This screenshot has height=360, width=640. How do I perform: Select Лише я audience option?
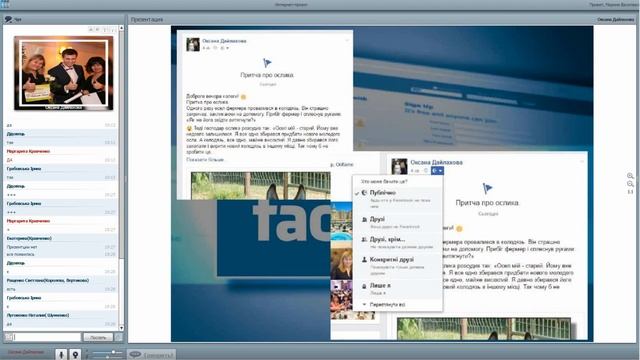click(398, 289)
